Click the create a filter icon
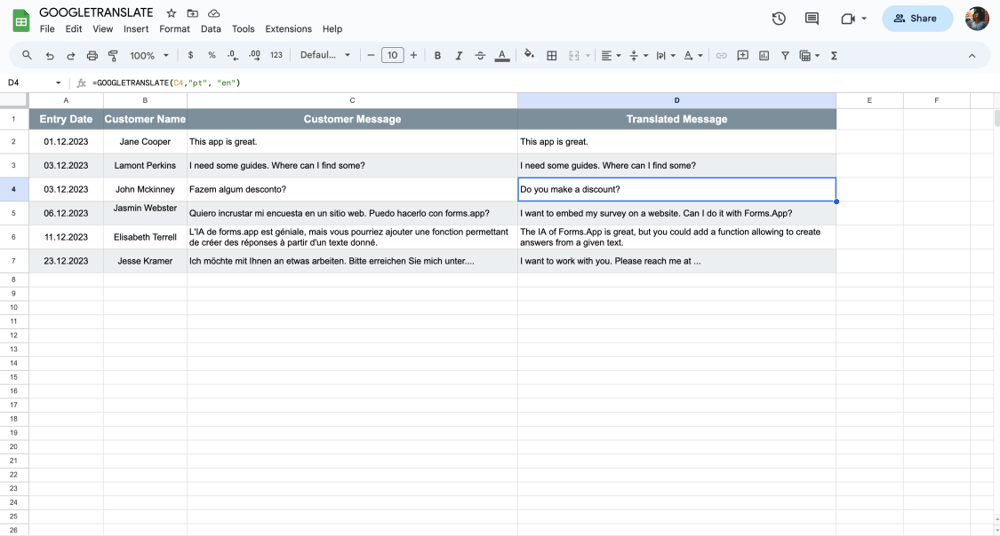This screenshot has height=536, width=1000. [x=785, y=56]
